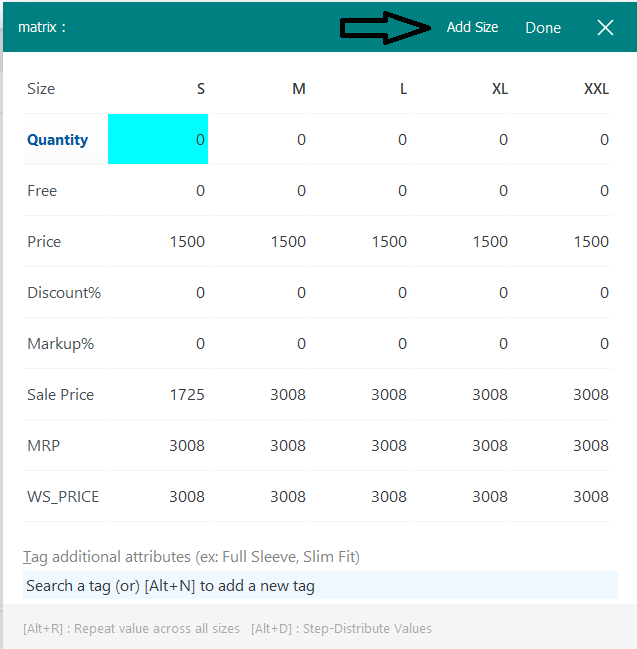Viewport: 637px width, 649px height.
Task: Click the Discount% cell for size XL
Action: 461,292
